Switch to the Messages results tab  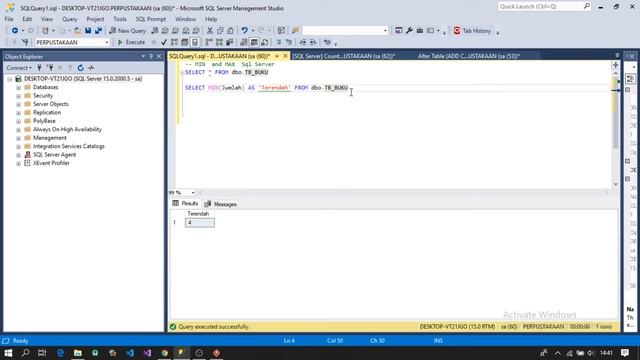220,204
